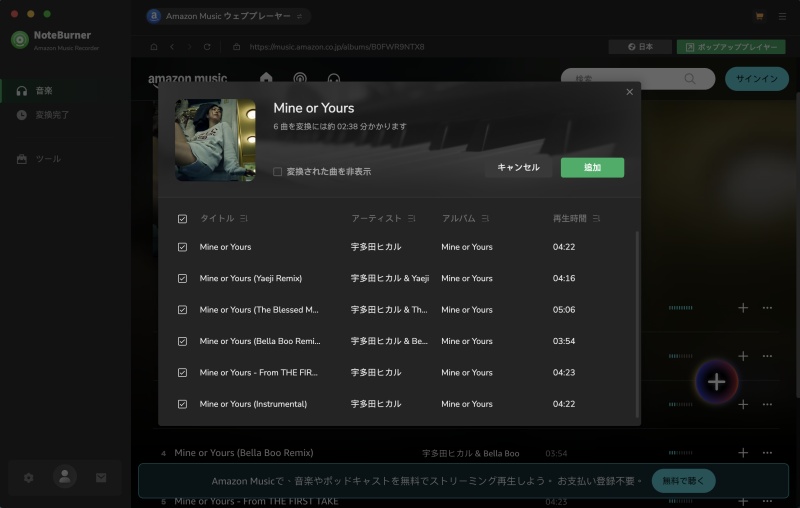Click artist 宇多田ヒカル & Yaeji

(x=389, y=278)
